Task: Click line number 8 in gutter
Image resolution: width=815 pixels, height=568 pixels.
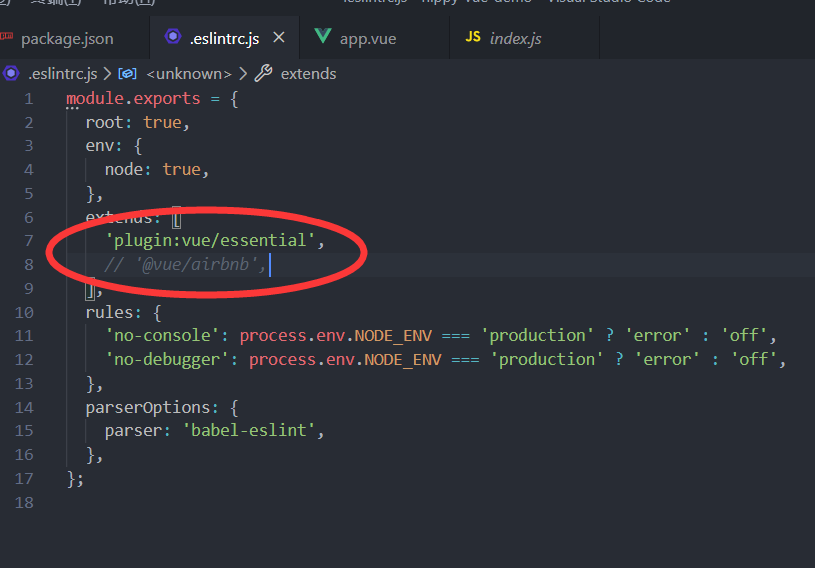Action: [29, 265]
